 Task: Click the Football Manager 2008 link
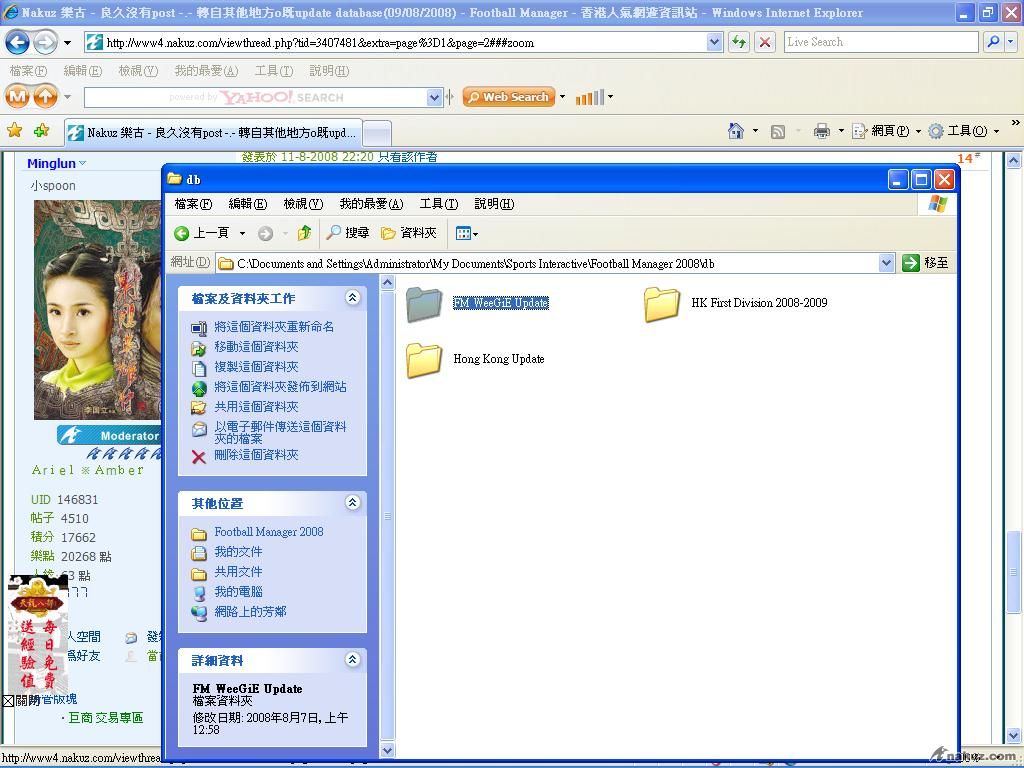268,532
